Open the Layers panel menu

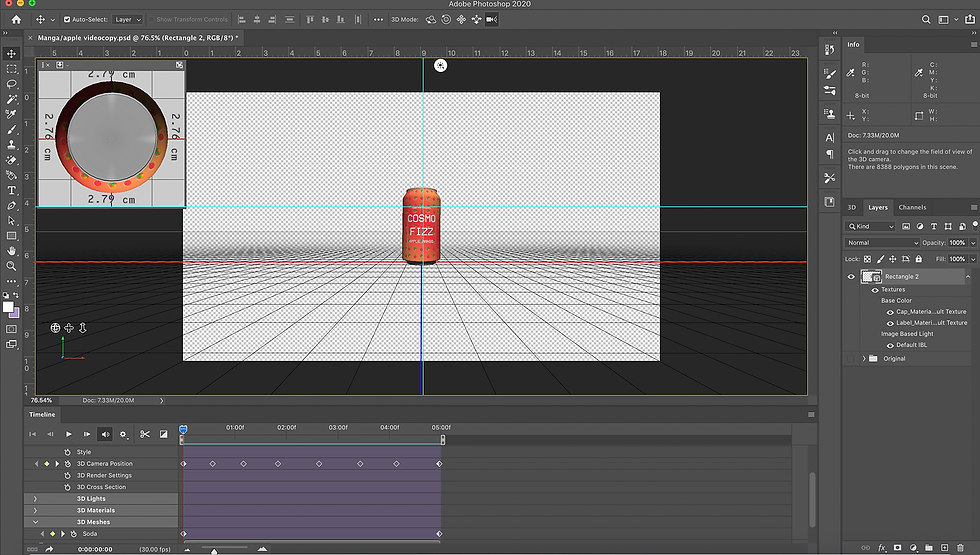pos(973,208)
